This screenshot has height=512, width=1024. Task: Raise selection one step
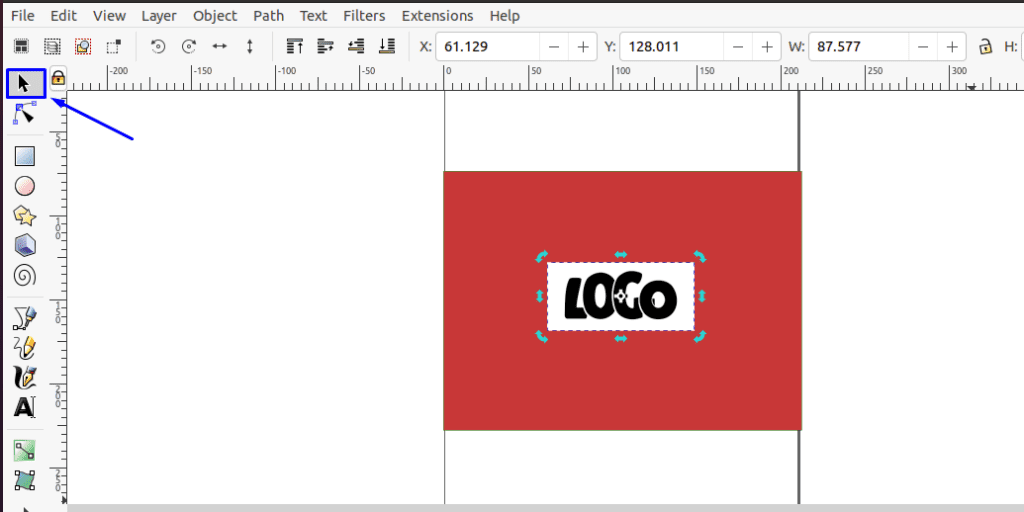tap(325, 47)
